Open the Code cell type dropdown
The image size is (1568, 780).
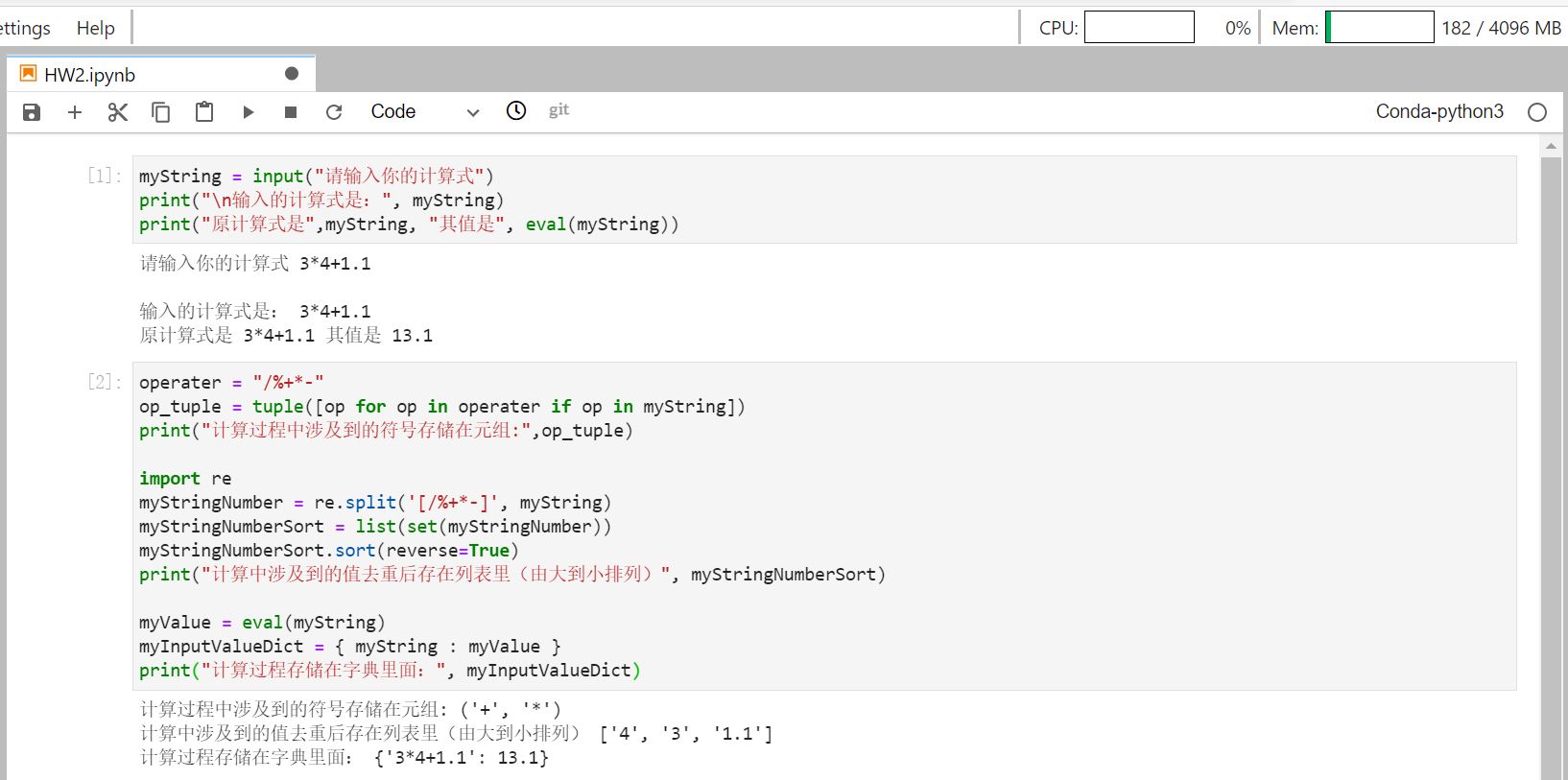424,112
